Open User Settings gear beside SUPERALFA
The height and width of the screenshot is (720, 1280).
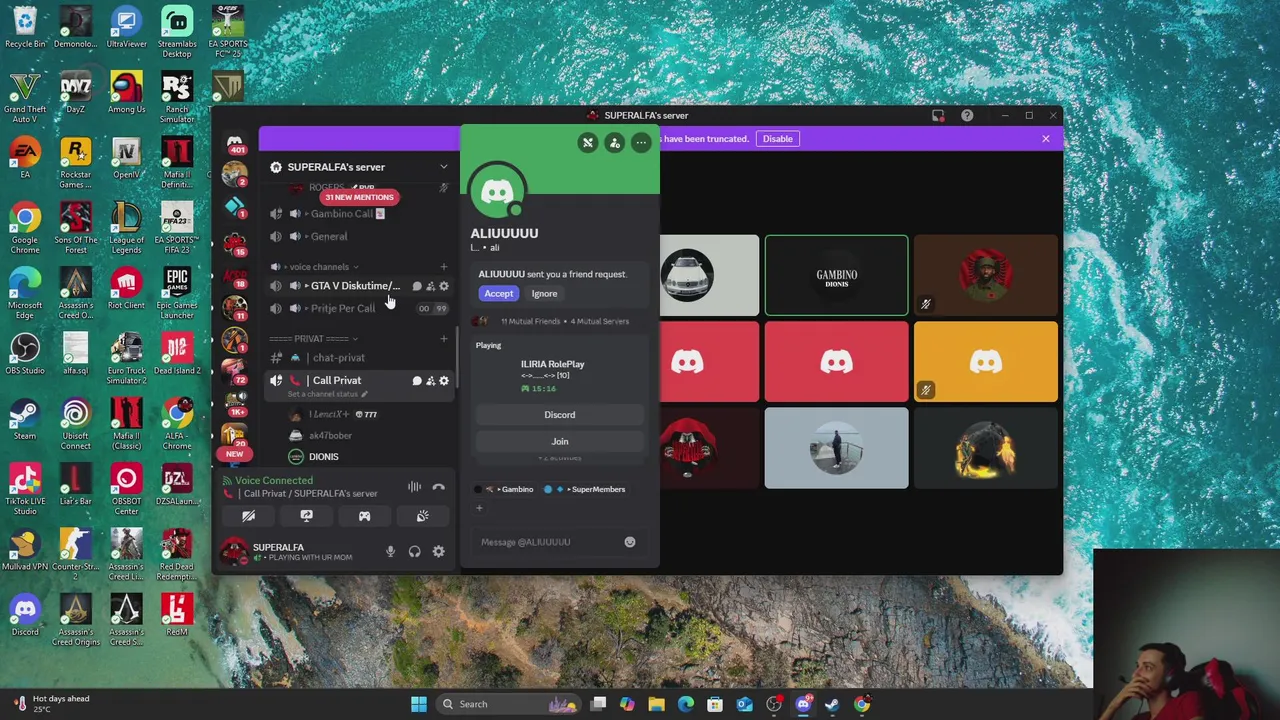[x=438, y=552]
